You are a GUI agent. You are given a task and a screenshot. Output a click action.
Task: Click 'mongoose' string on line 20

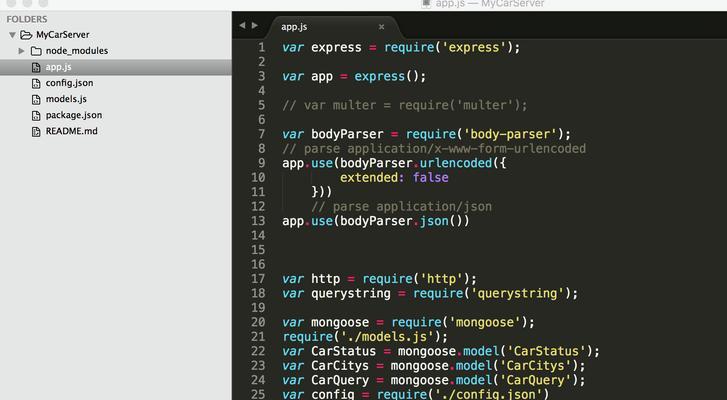tap(485, 322)
